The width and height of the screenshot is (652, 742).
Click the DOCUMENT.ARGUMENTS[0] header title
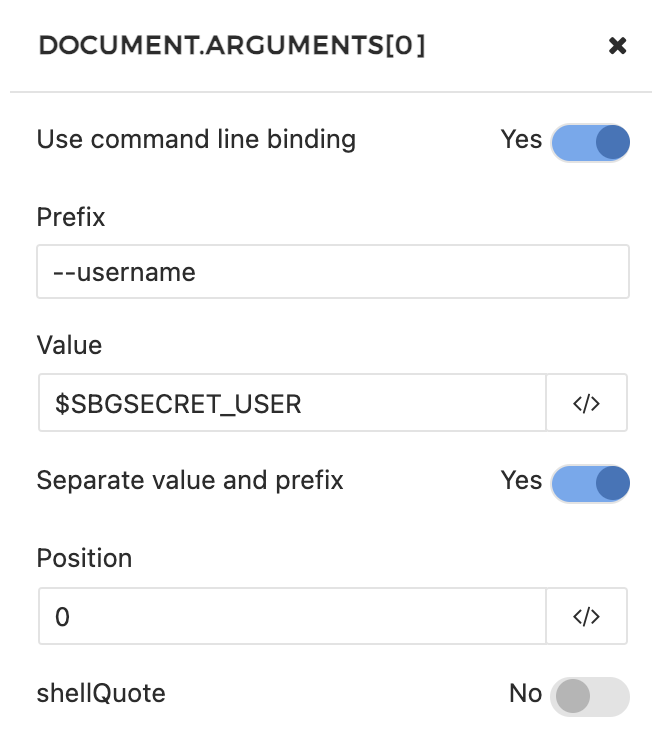click(x=231, y=46)
